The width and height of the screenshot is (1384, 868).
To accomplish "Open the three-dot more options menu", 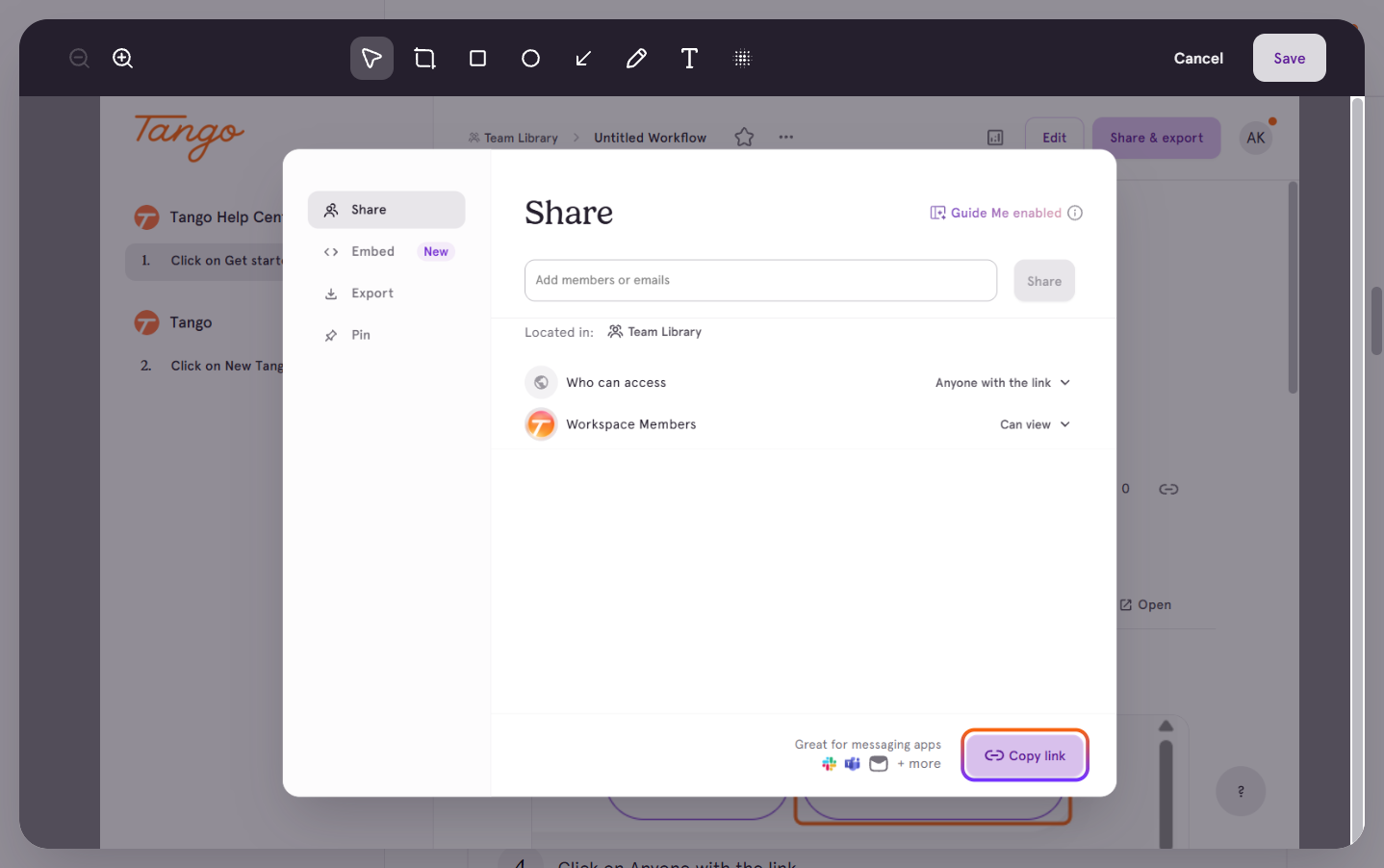I will (786, 137).
